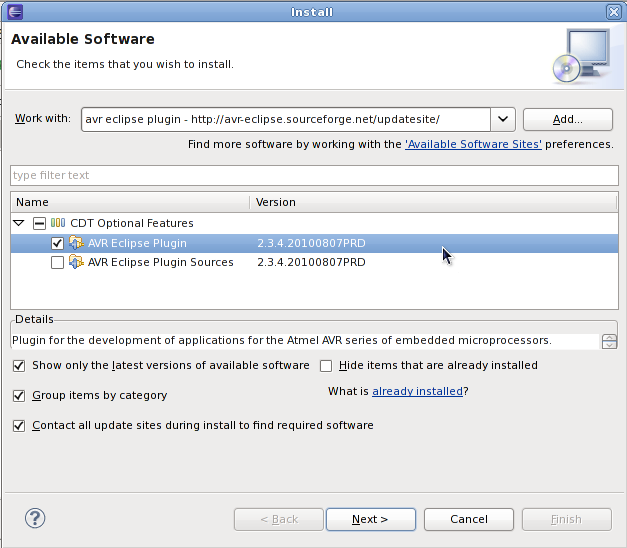Click the Next button

pos(371,519)
